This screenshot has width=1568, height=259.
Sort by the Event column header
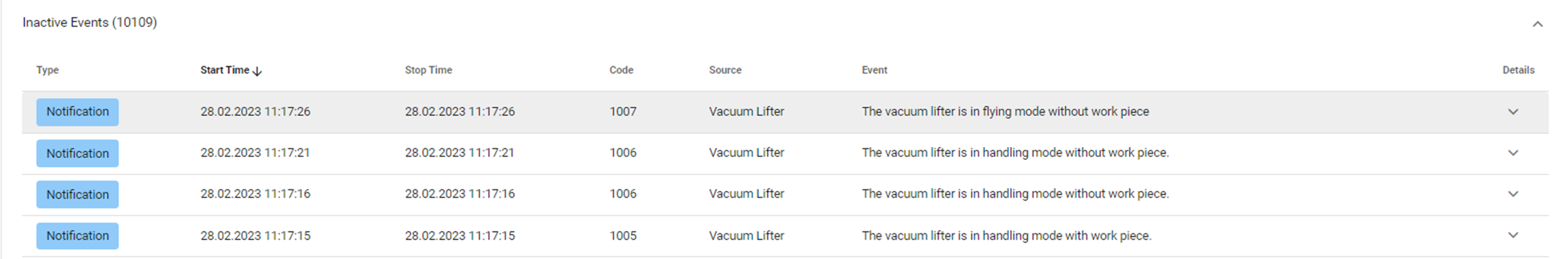(x=874, y=70)
